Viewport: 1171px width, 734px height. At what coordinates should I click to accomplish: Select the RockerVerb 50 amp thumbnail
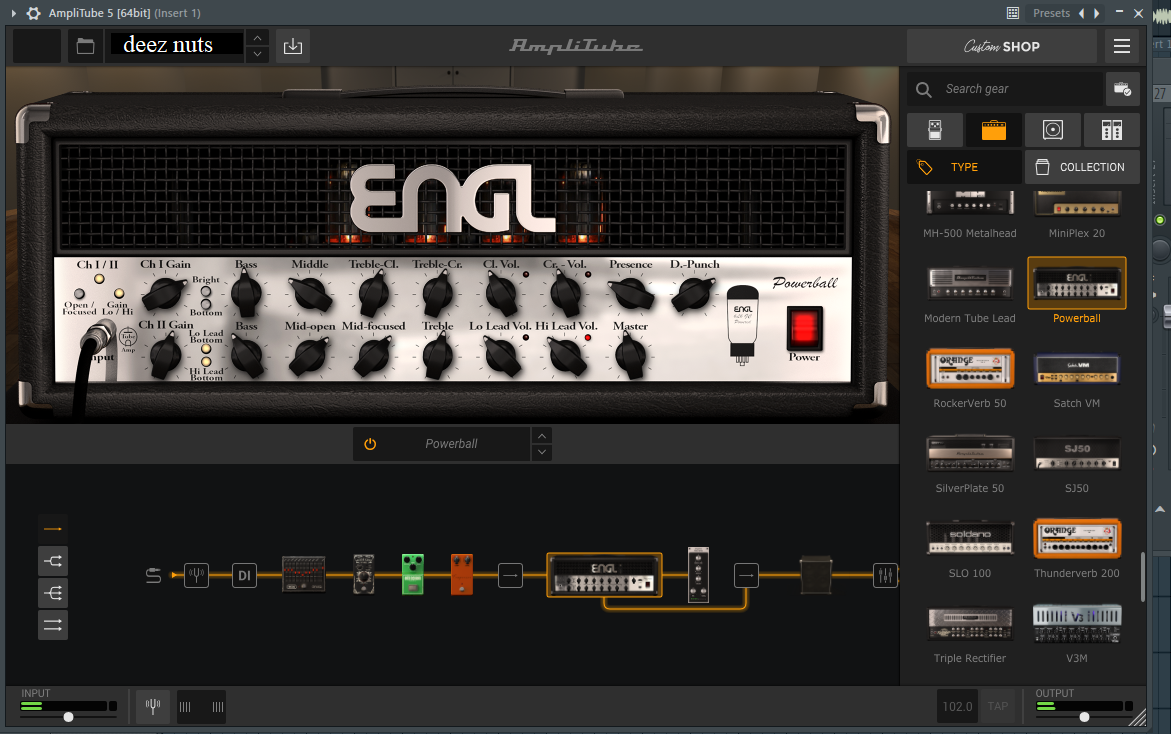(x=970, y=369)
